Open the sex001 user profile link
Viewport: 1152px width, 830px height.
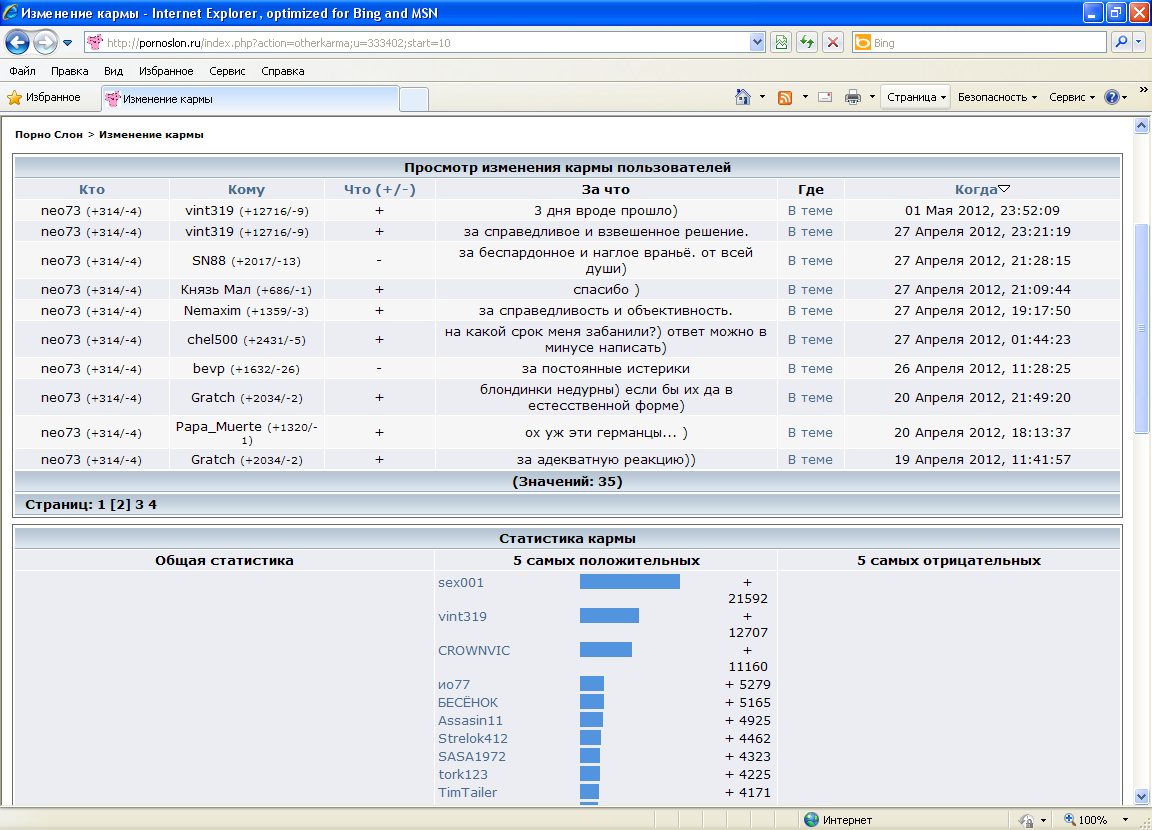[460, 582]
